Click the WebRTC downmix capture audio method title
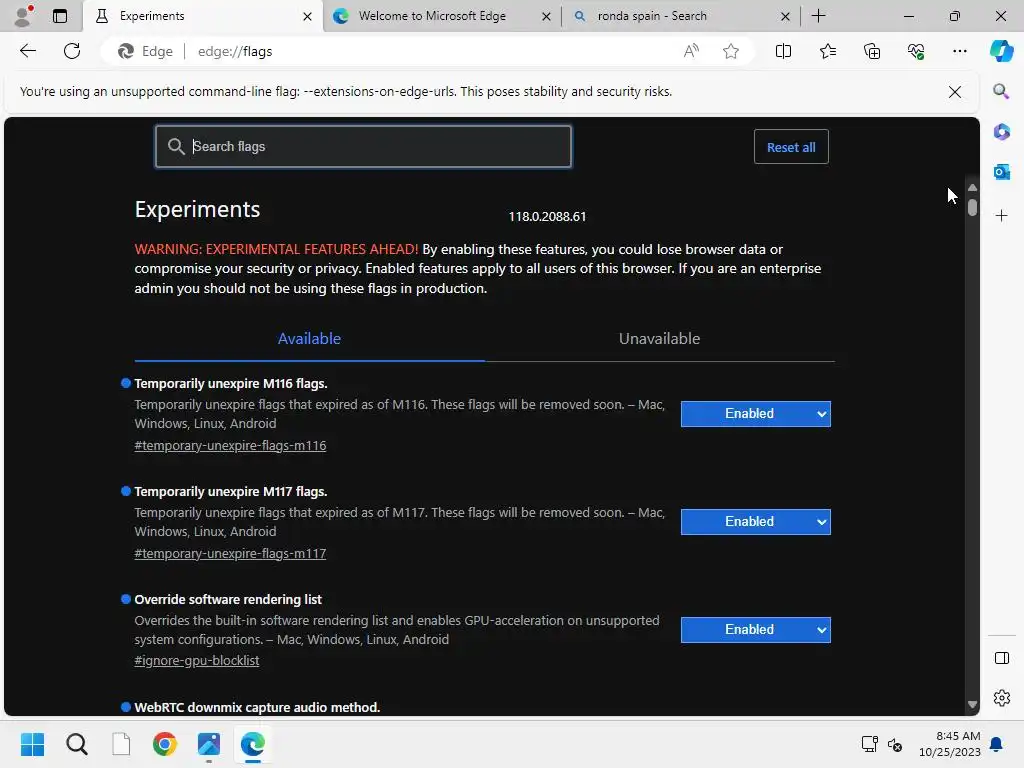 click(x=257, y=707)
